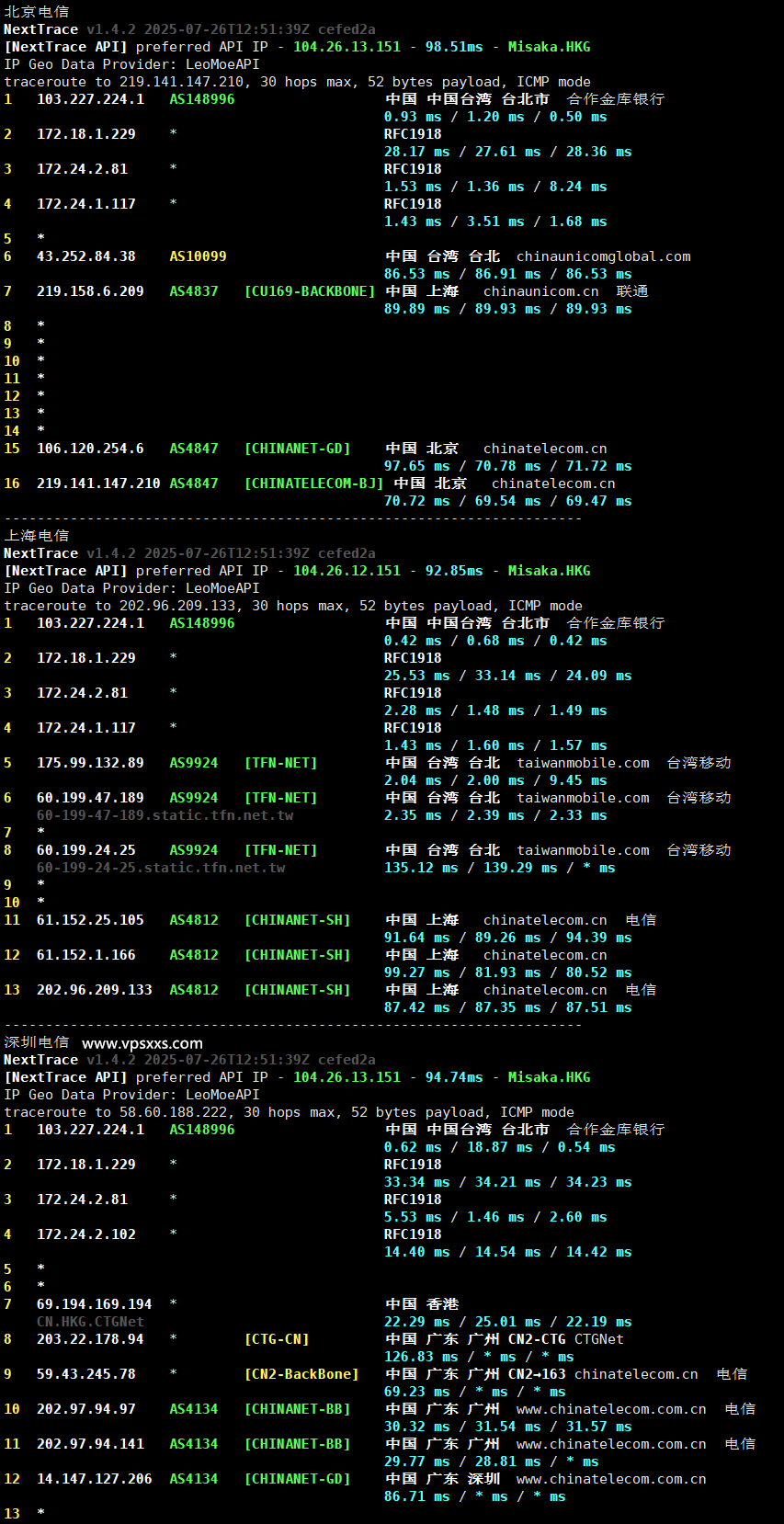Click hop IP 202.97.94.141
784x1524 pixels.
[x=90, y=1444]
